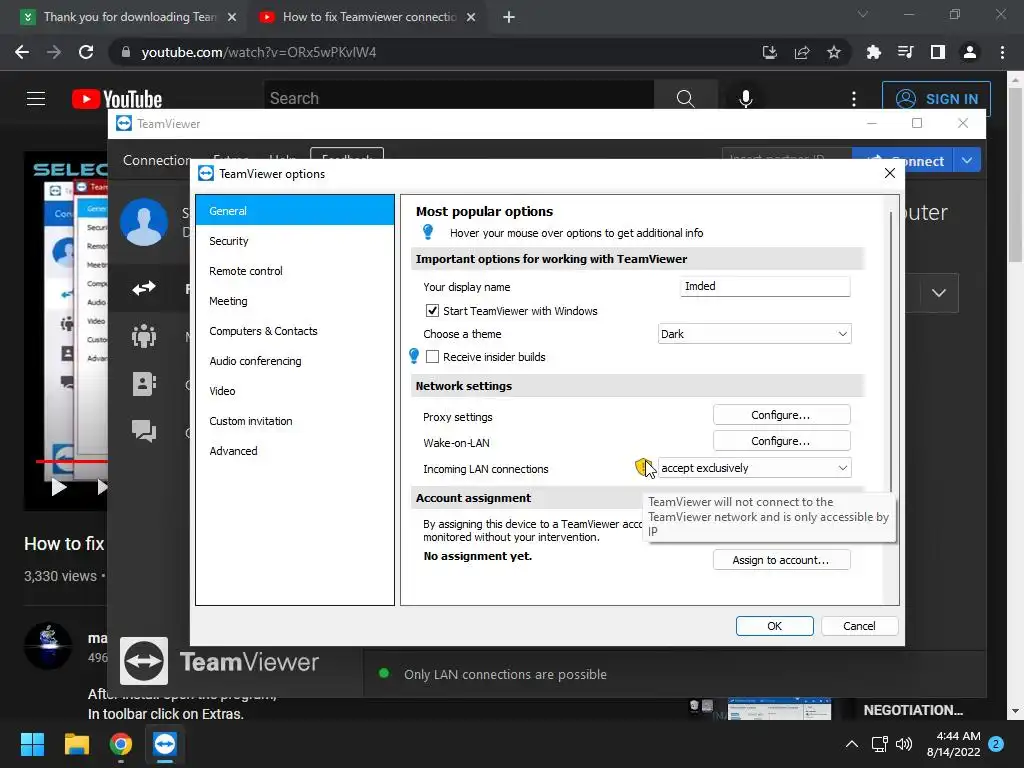Open Chrome extensions puzzle icon

point(873,52)
